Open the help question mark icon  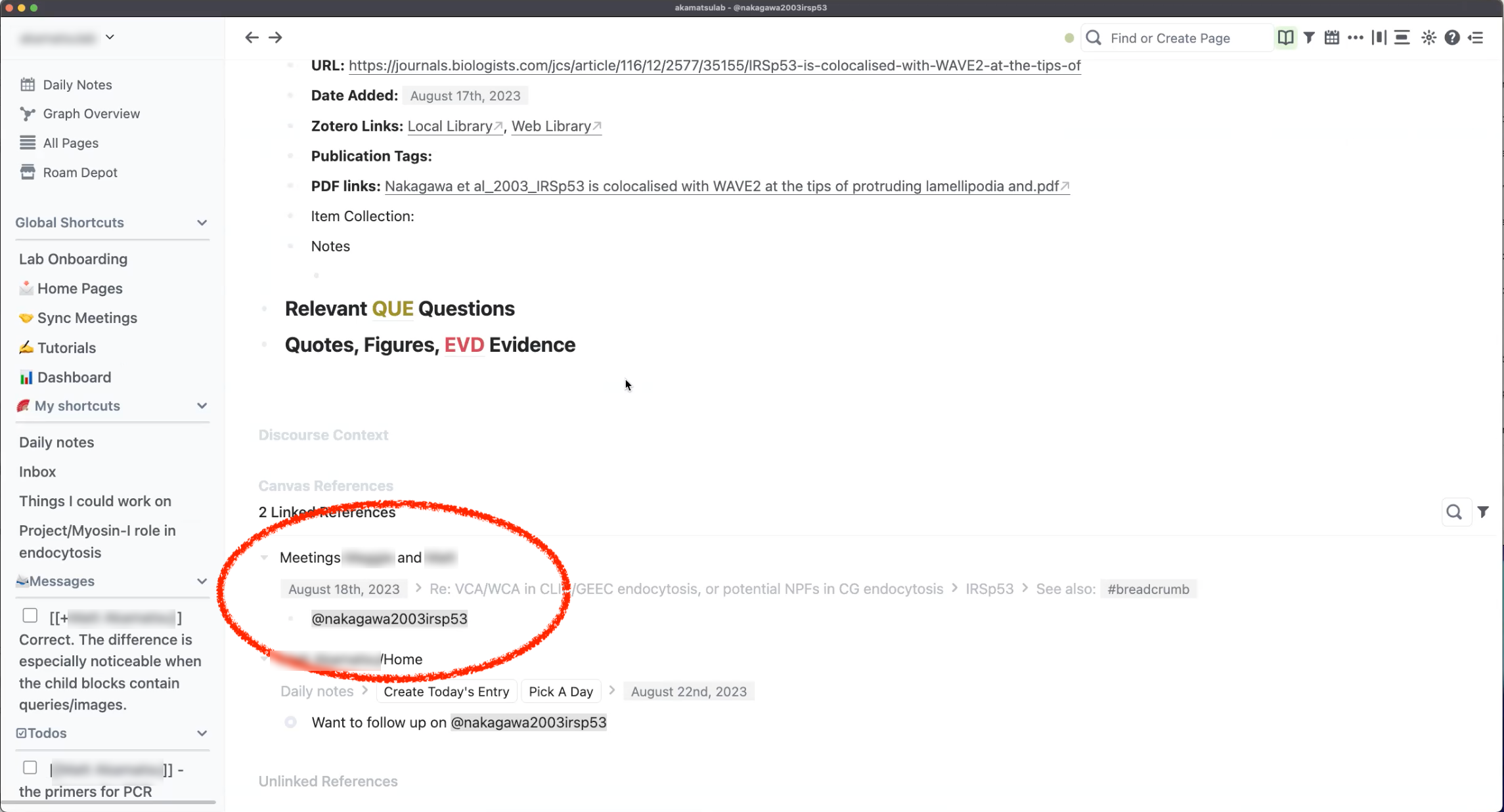(x=1452, y=37)
